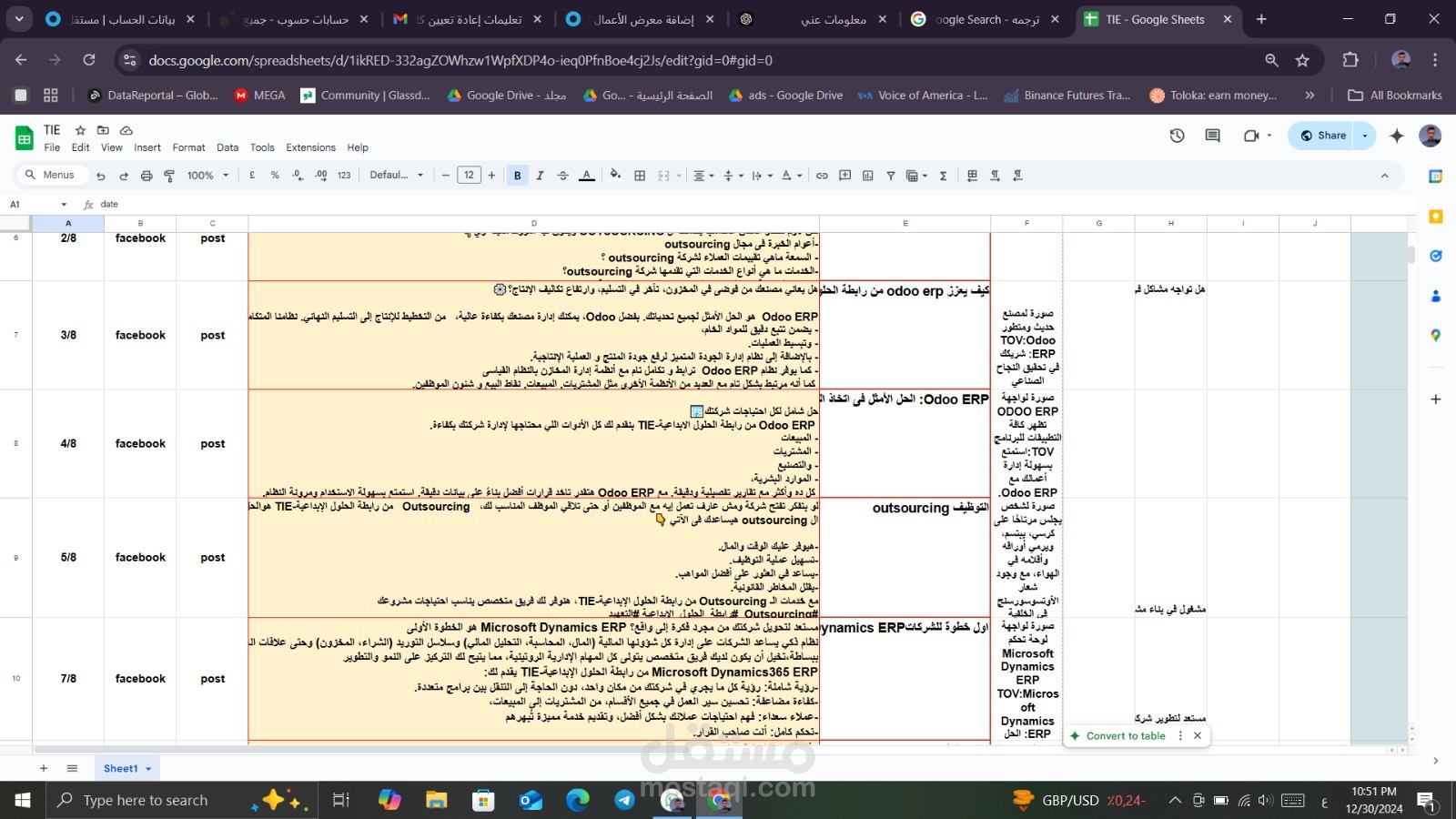Open Google Contacts side panel
1456x819 pixels.
(1436, 296)
